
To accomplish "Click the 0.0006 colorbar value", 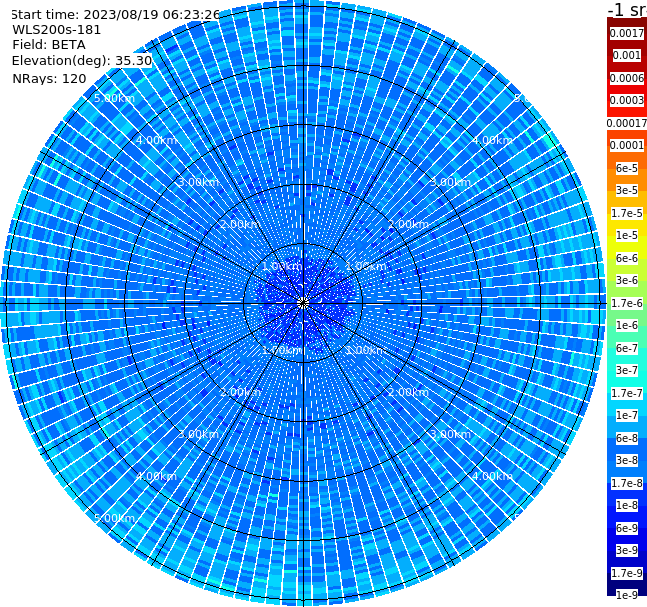I will [627, 78].
